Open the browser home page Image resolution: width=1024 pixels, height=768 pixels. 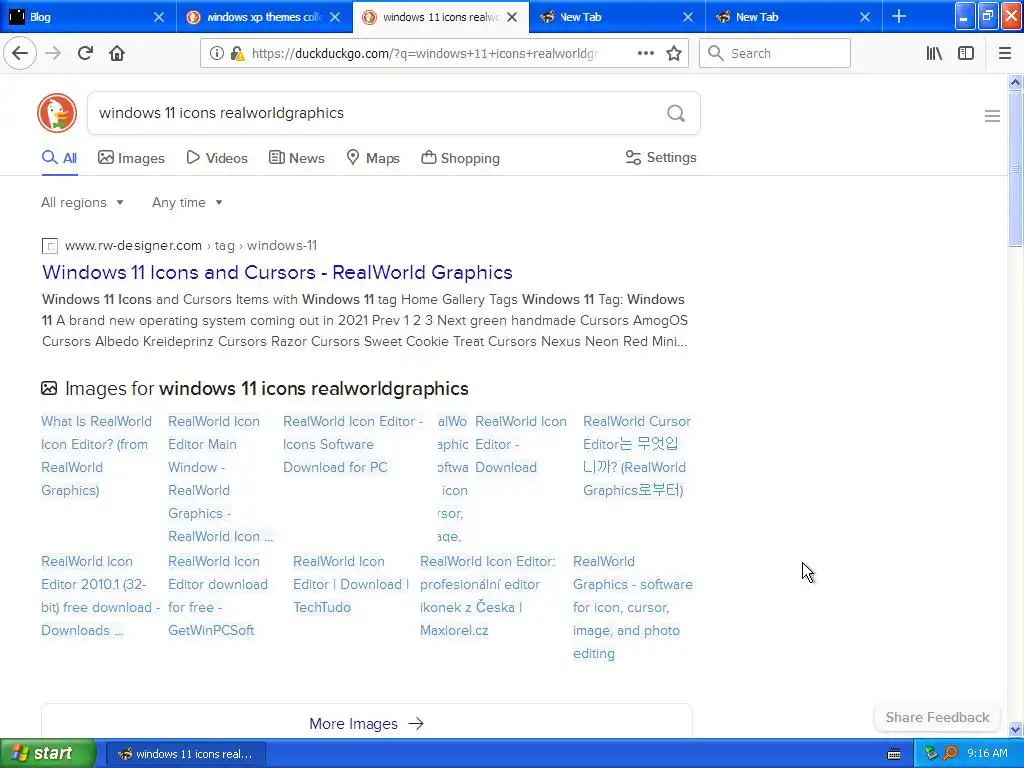coord(117,53)
